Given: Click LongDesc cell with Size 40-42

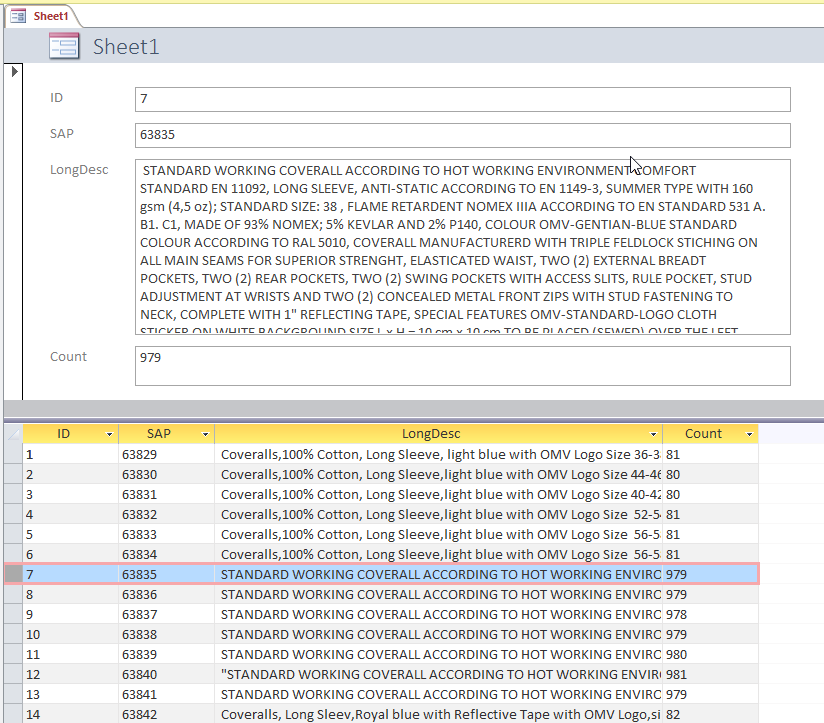Looking at the screenshot, I should (439, 494).
